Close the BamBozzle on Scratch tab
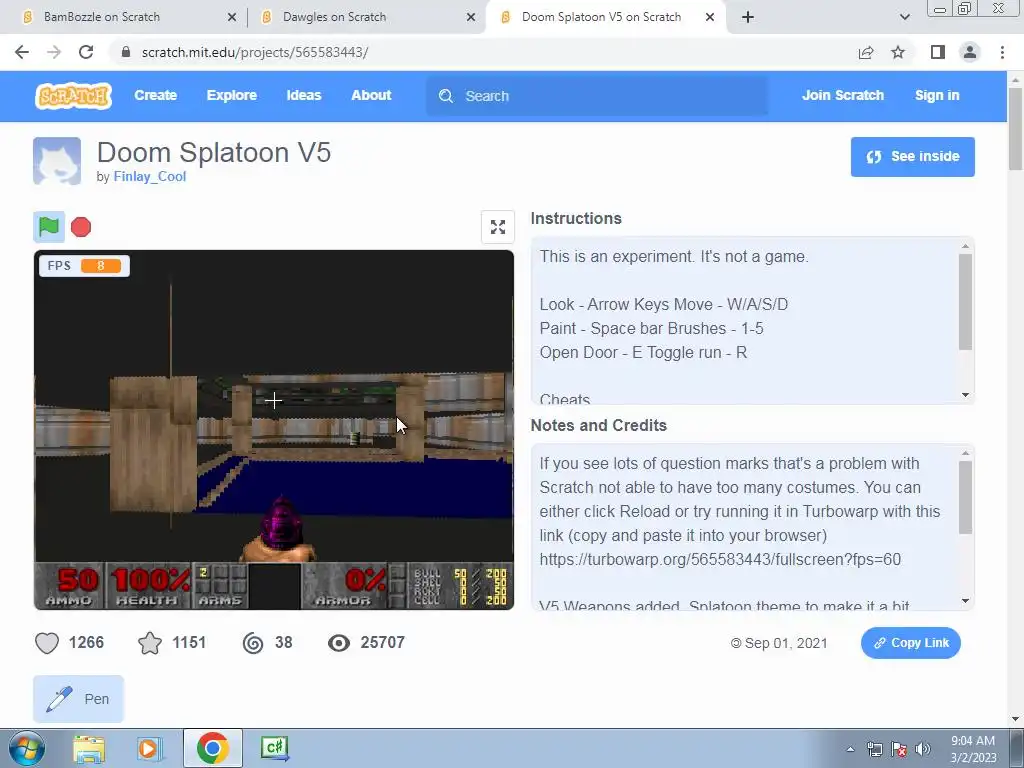 (x=232, y=17)
